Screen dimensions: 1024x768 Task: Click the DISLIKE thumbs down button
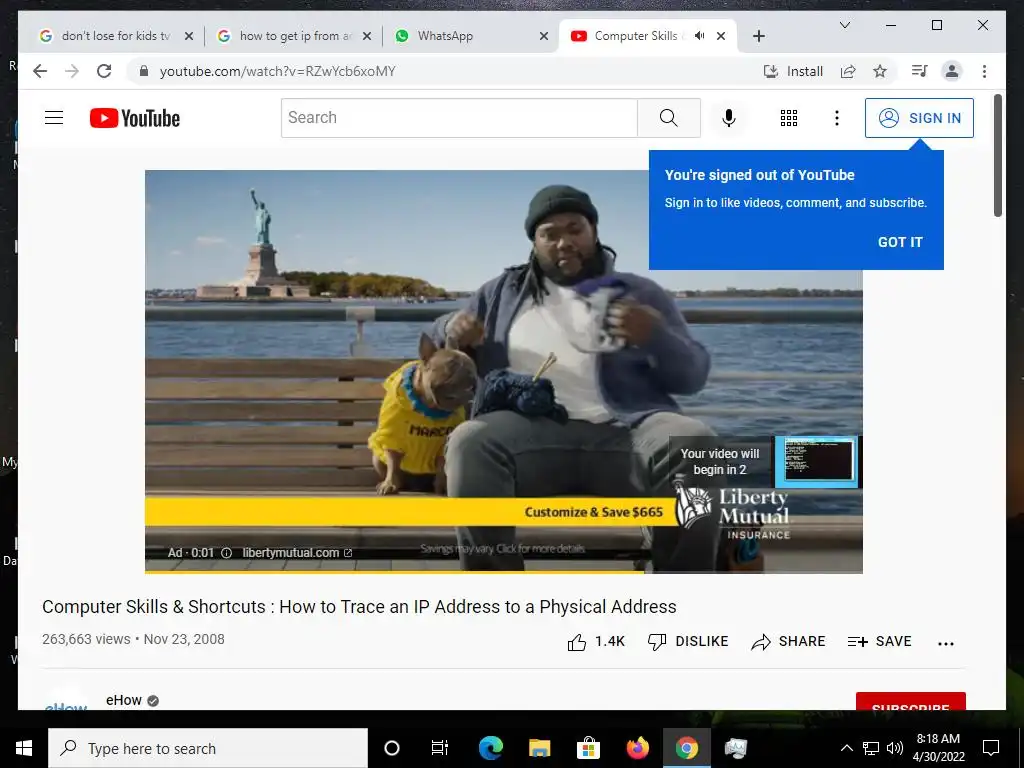click(x=688, y=642)
